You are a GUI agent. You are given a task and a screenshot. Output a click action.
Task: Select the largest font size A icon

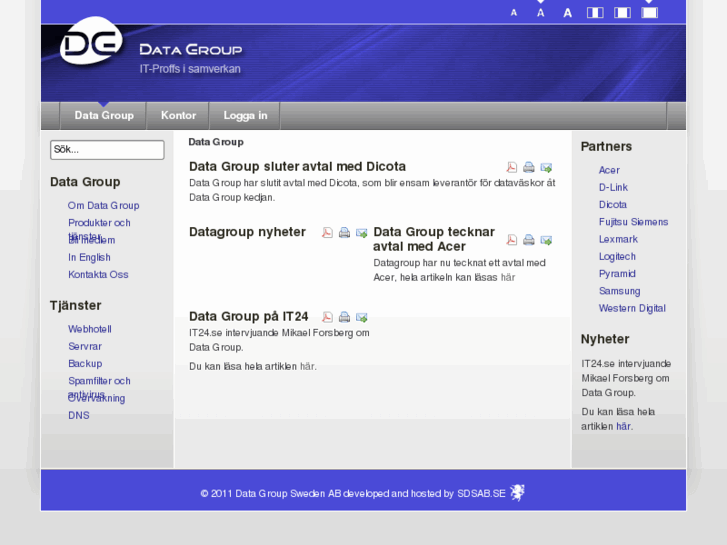point(568,13)
